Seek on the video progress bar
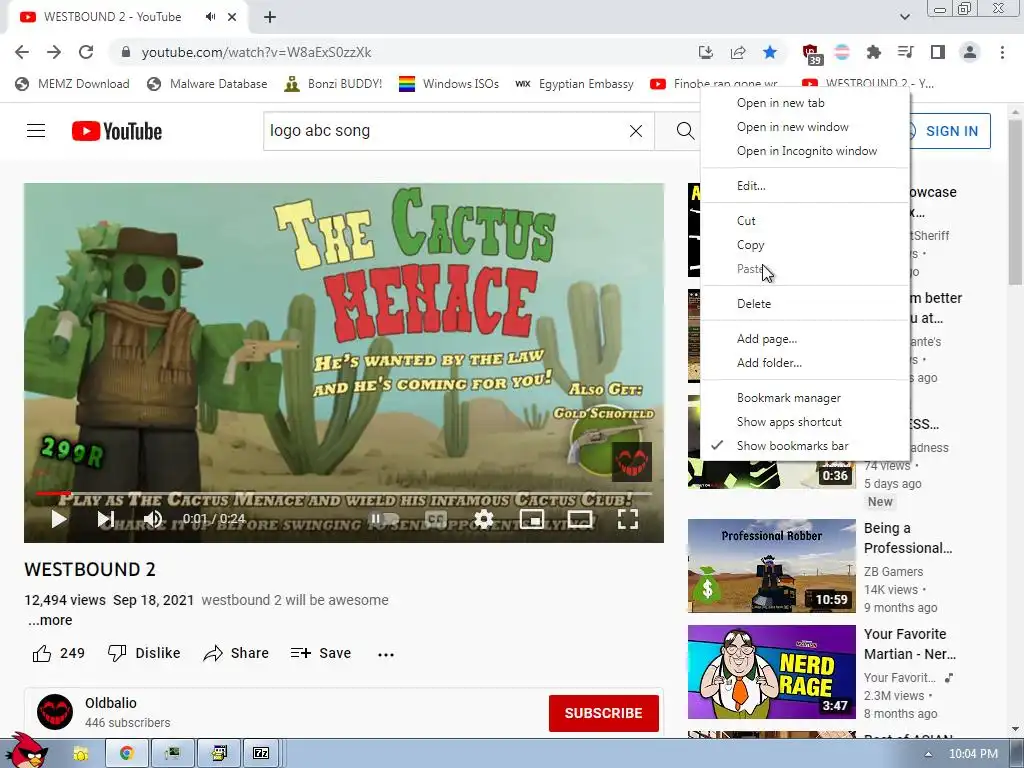Viewport: 1024px width, 768px height. coord(344,493)
